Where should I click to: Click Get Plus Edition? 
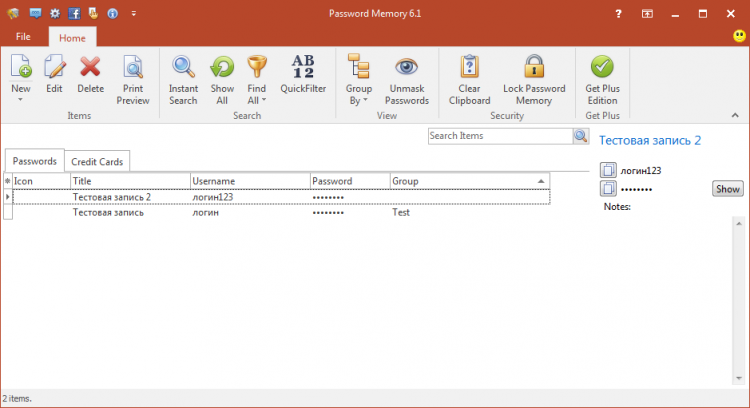click(602, 80)
